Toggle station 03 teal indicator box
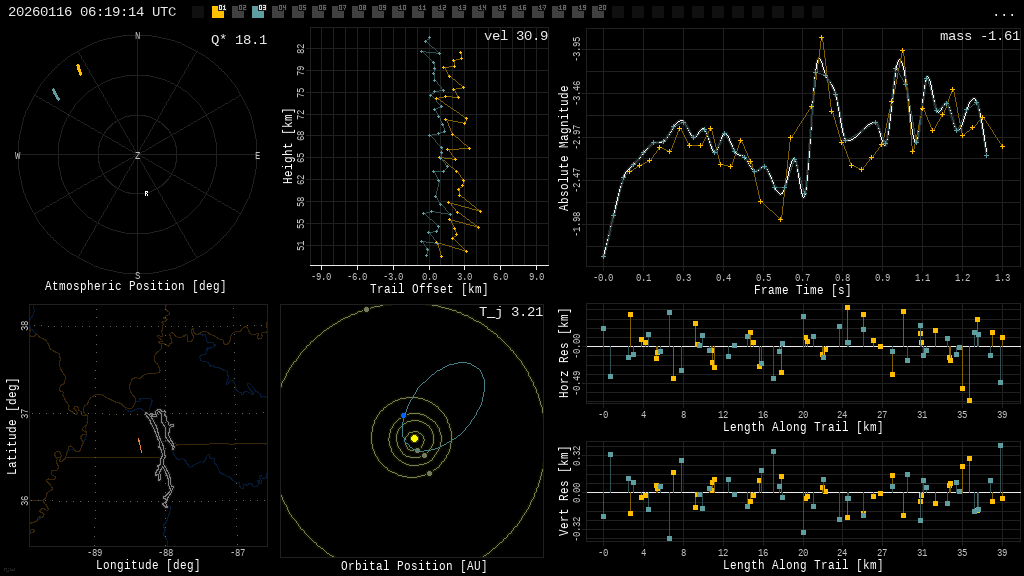The image size is (1024, 576). (x=258, y=12)
